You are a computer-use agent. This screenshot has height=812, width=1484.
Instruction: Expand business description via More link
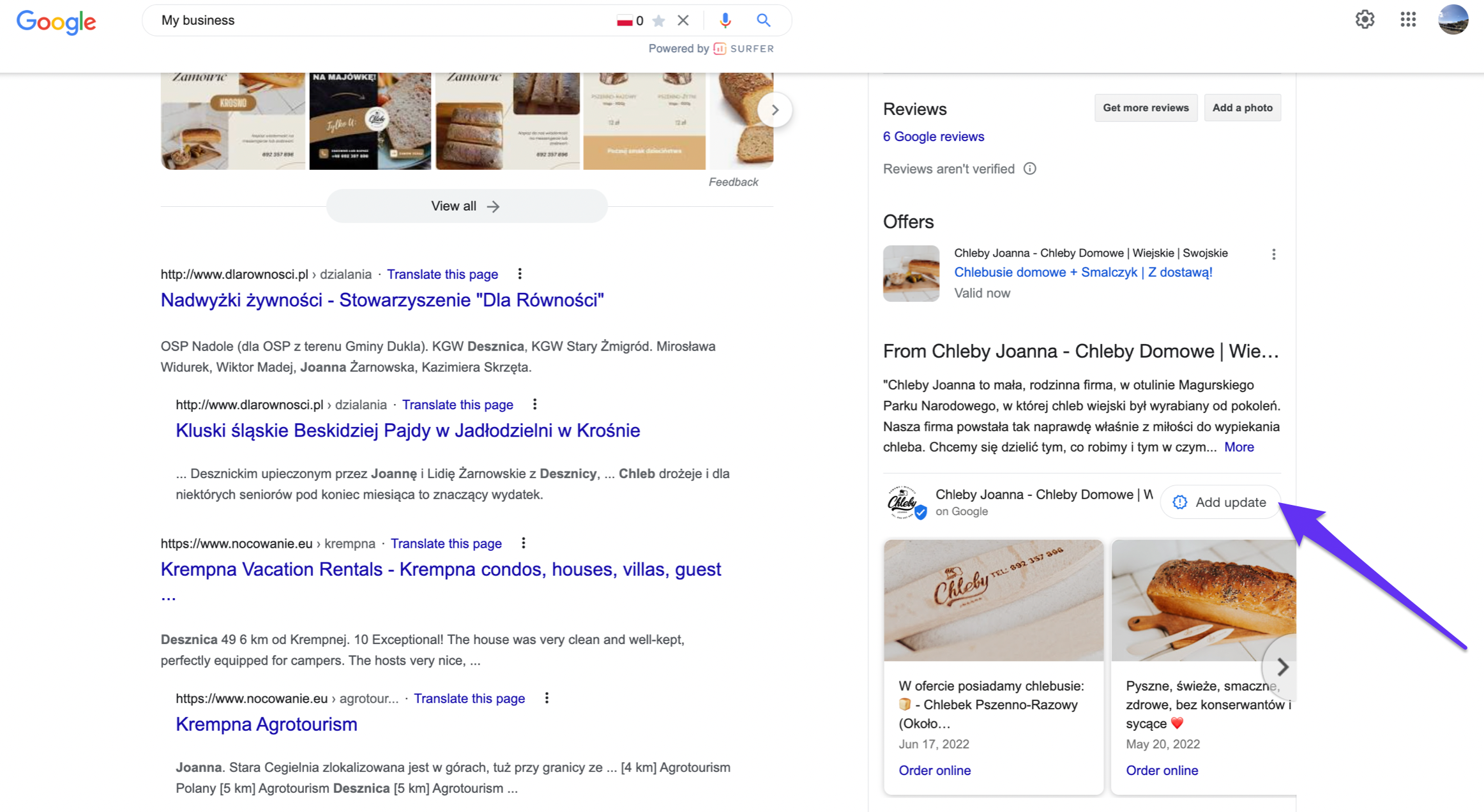pyautogui.click(x=1239, y=447)
